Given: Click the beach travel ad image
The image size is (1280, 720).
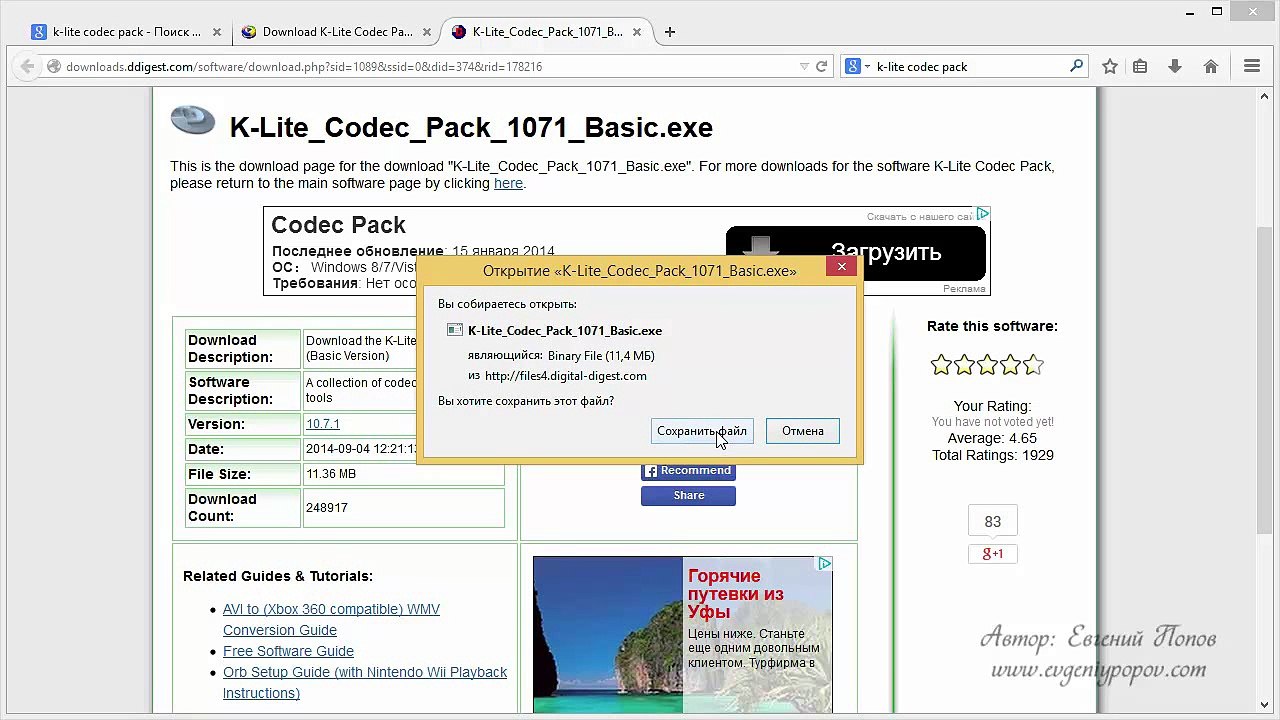Looking at the screenshot, I should 608,634.
